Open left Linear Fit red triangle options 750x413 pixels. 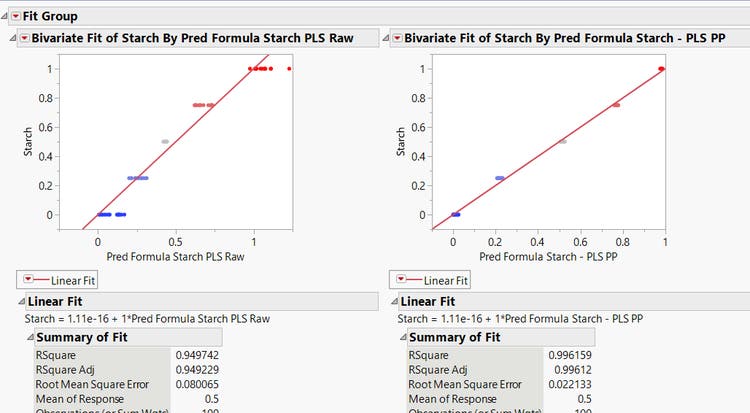[27, 280]
